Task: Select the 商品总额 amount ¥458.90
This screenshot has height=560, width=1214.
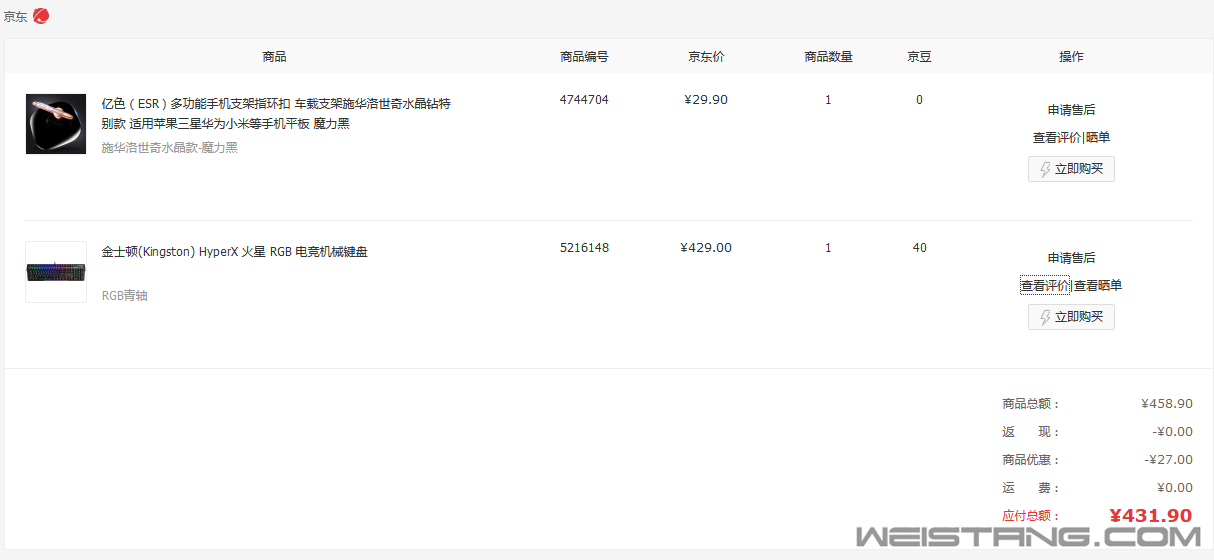Action: (x=1167, y=404)
